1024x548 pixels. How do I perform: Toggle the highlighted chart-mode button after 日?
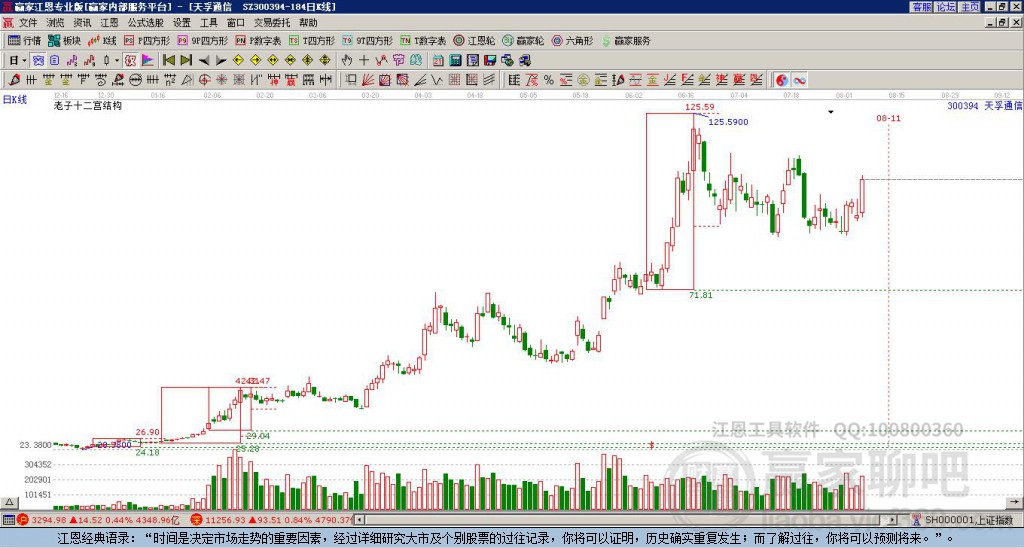point(38,61)
